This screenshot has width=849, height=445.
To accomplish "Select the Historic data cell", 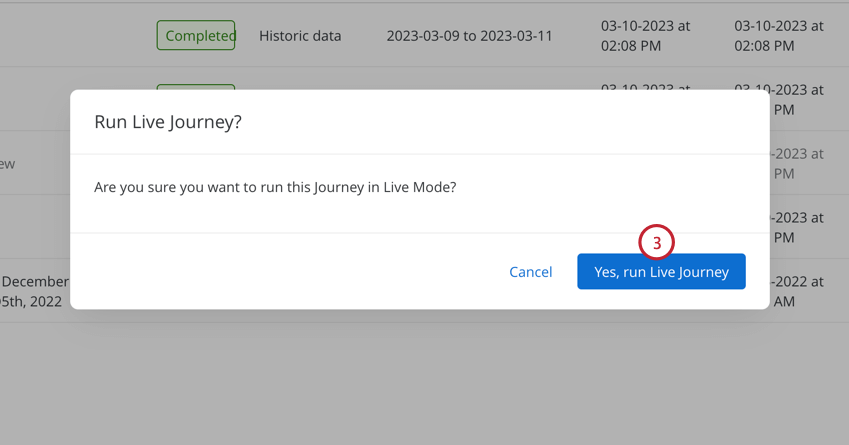I will point(300,36).
